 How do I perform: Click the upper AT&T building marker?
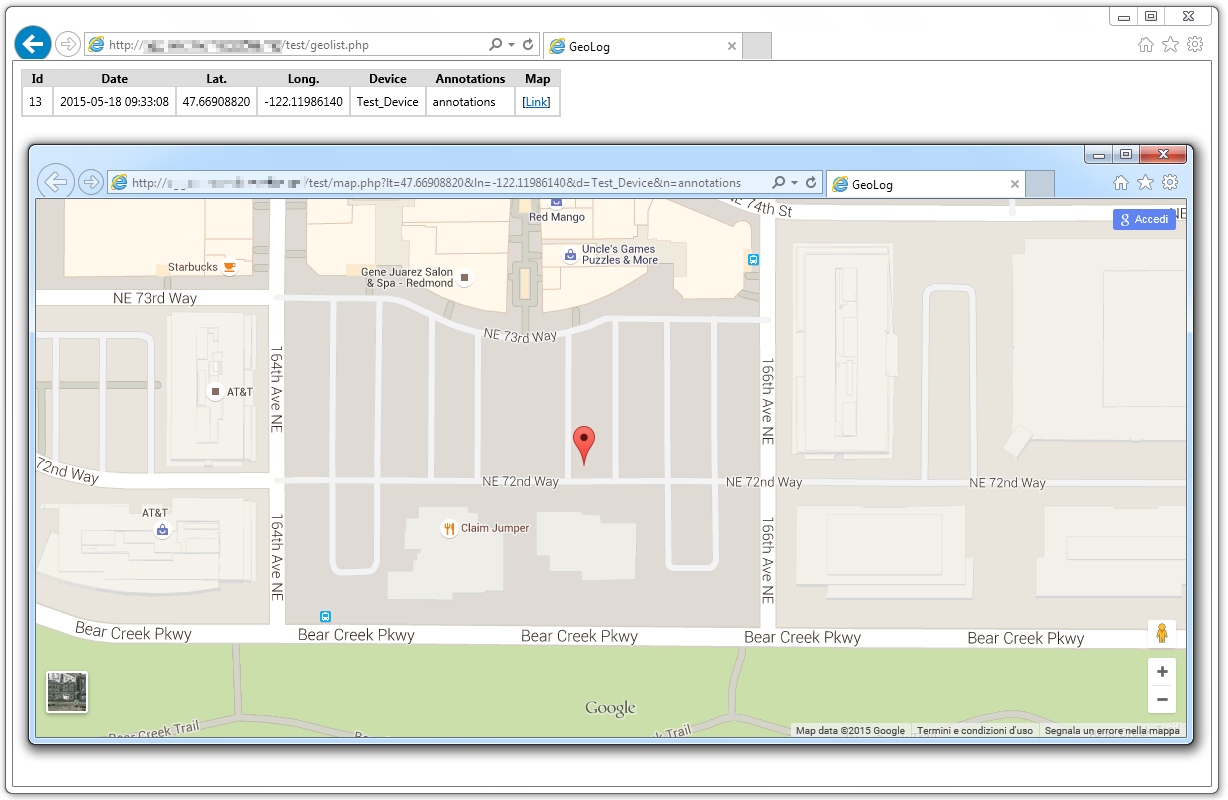pyautogui.click(x=214, y=392)
